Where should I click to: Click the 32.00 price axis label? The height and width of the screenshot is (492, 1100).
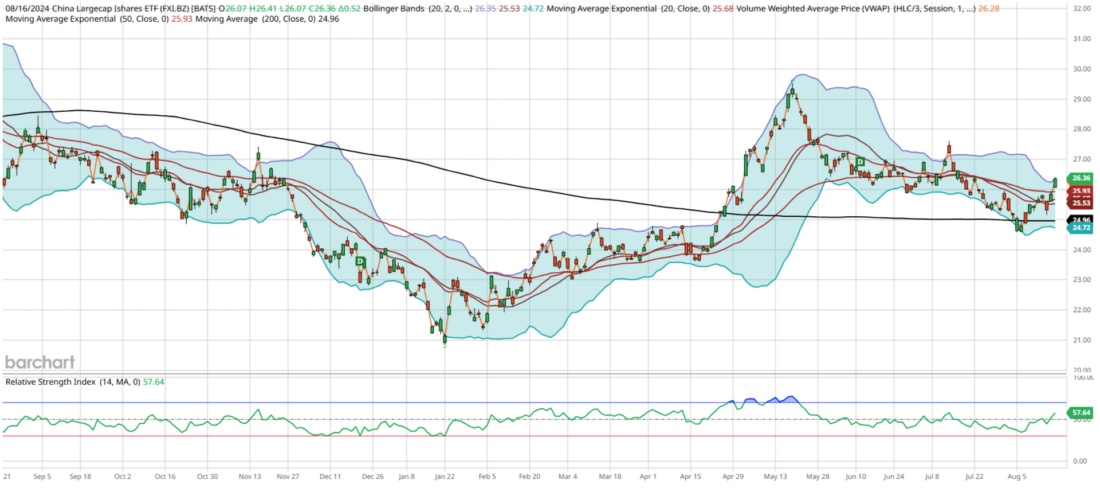click(x=1080, y=9)
